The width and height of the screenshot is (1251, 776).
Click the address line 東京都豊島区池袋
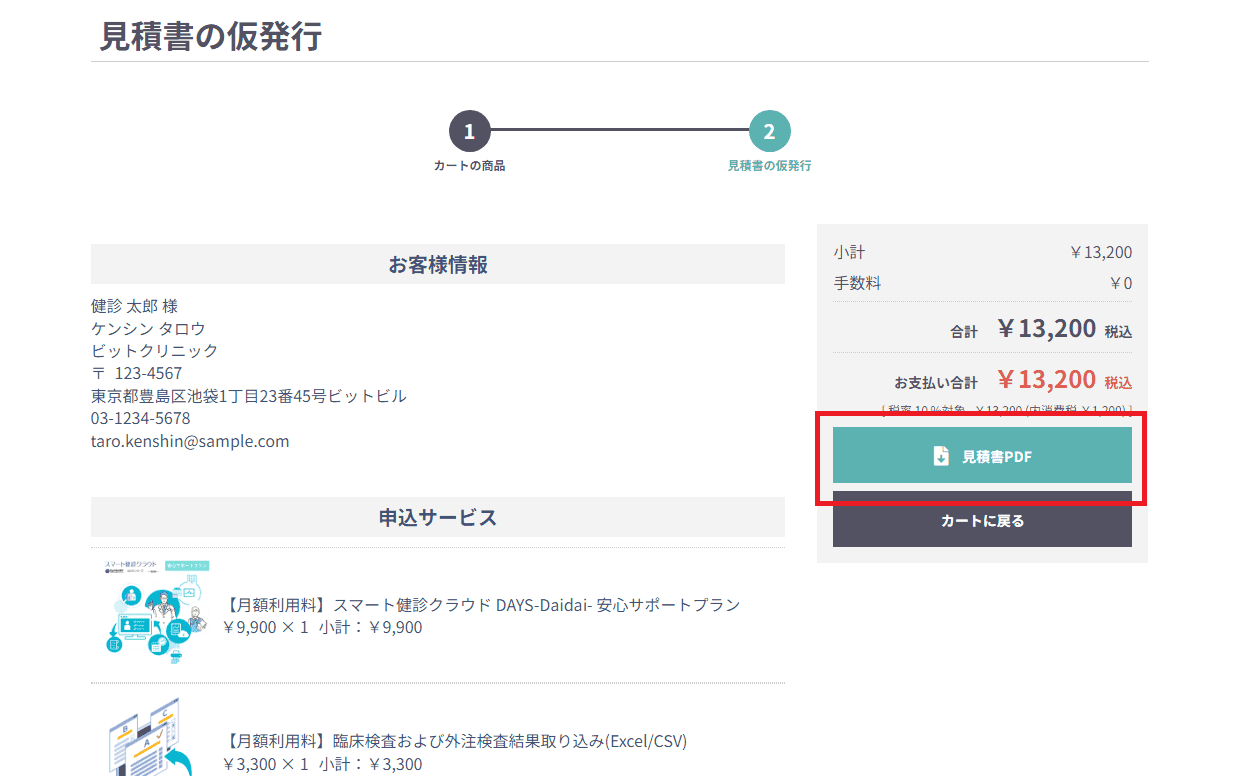point(248,396)
